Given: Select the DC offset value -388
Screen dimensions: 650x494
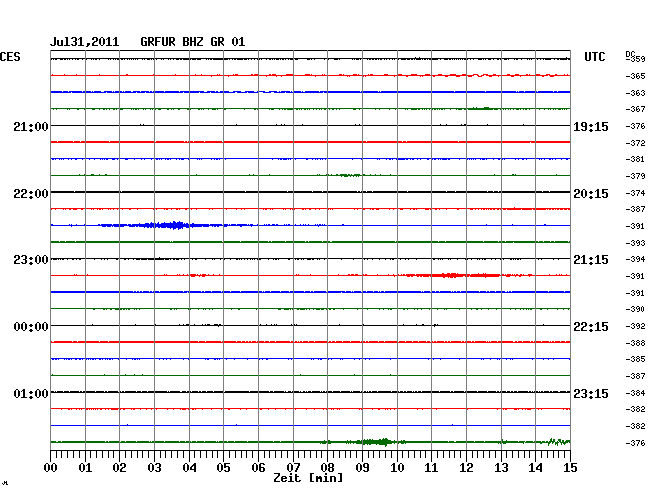Looking at the screenshot, I should coord(635,343).
